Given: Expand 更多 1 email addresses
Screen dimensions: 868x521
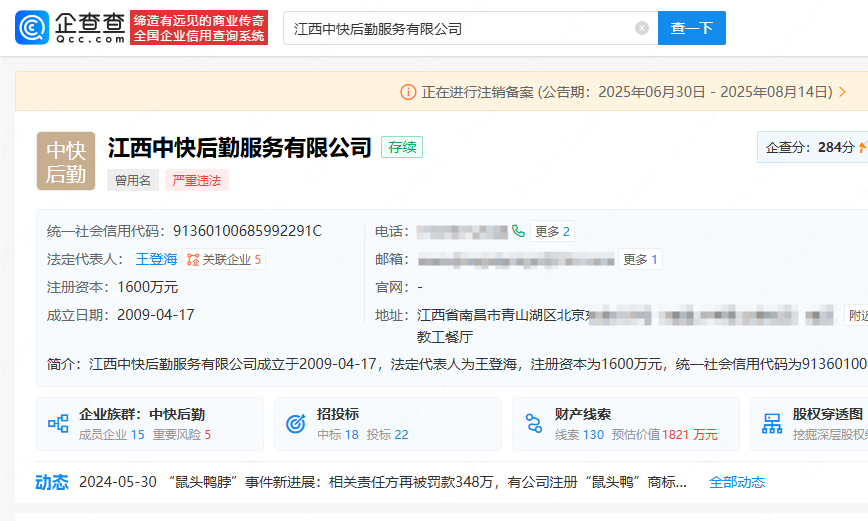Looking at the screenshot, I should point(640,259).
